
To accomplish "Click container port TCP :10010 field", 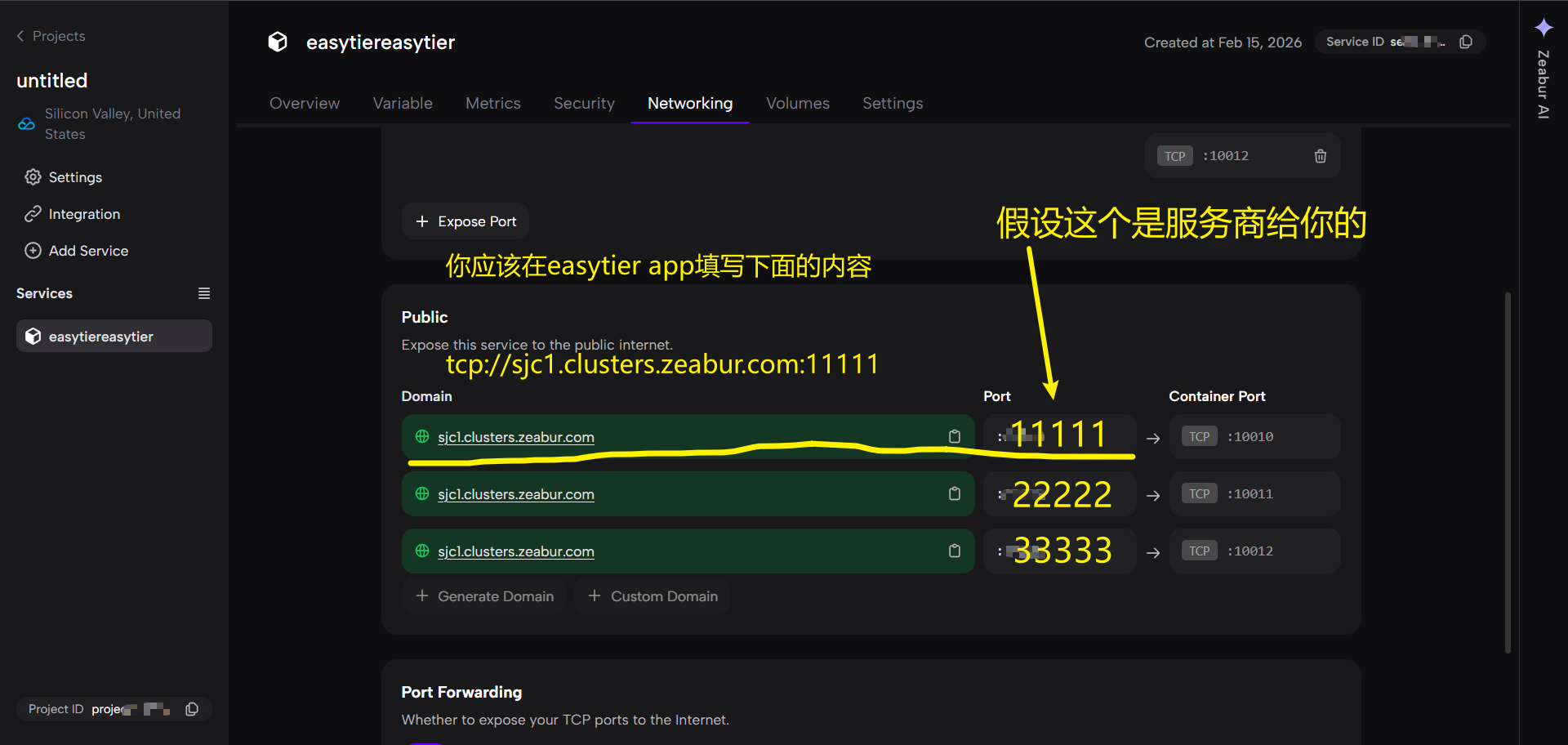I will tap(1254, 437).
